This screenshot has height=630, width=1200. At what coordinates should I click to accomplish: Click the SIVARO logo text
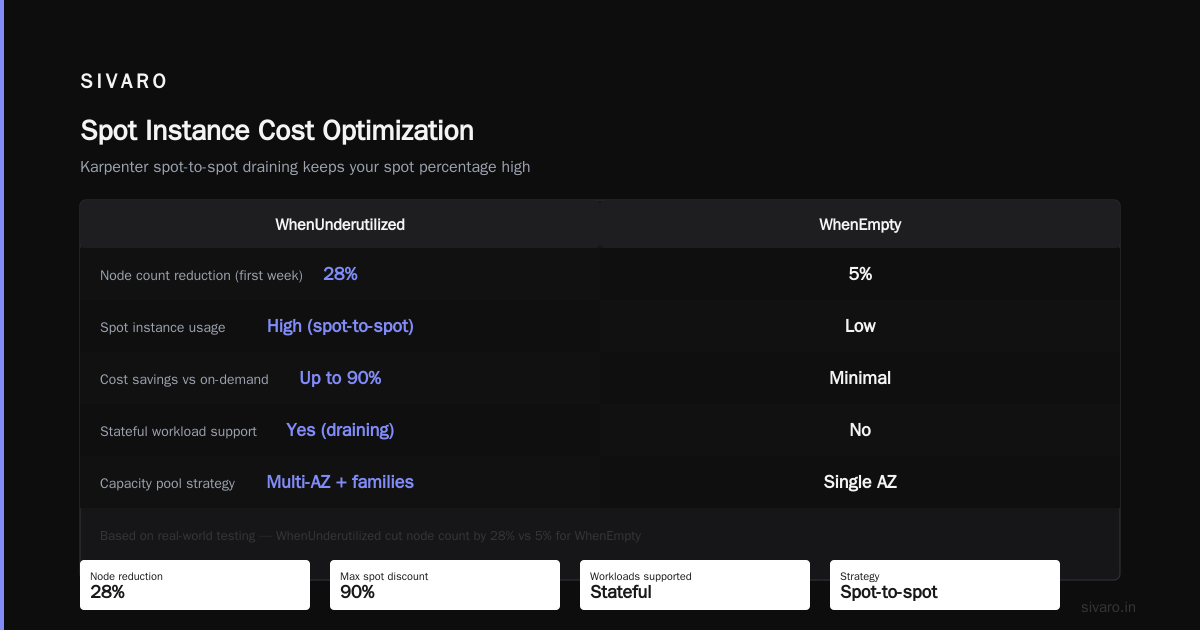coord(124,82)
